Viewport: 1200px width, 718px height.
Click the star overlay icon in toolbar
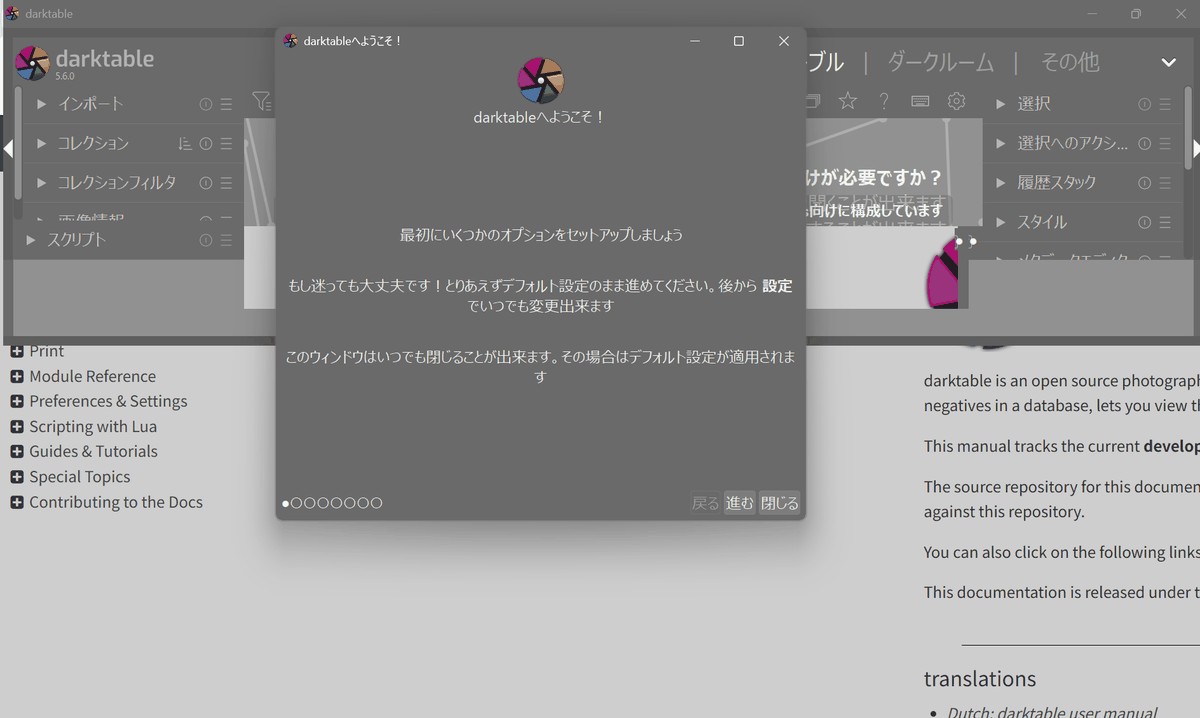(848, 101)
